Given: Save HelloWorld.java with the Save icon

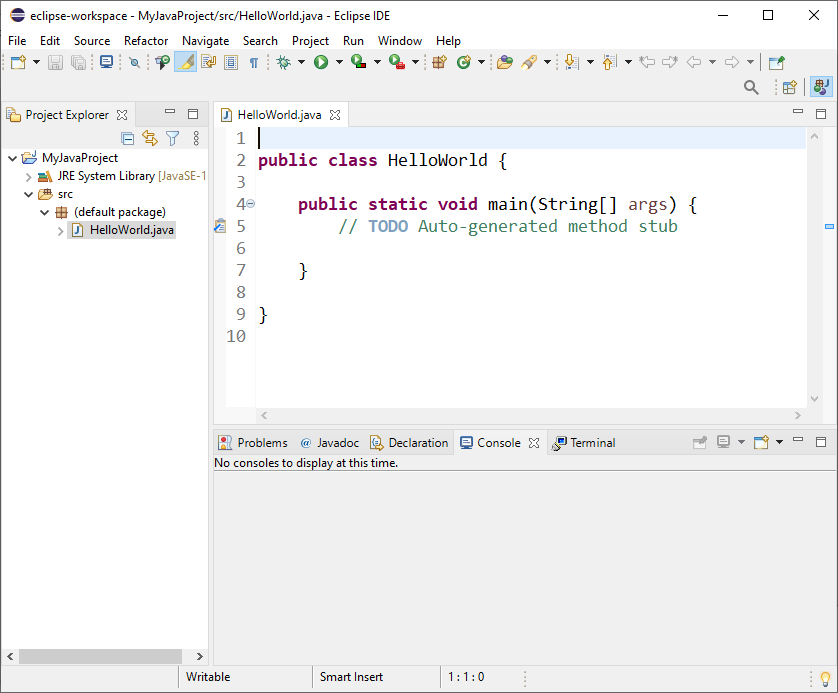Looking at the screenshot, I should coord(54,62).
